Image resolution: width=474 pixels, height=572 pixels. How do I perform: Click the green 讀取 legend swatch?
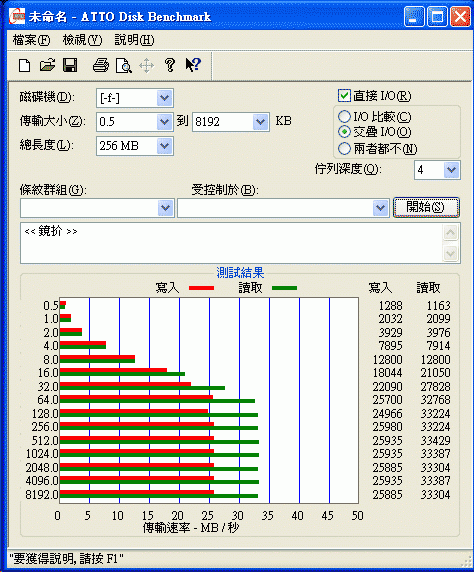(285, 288)
